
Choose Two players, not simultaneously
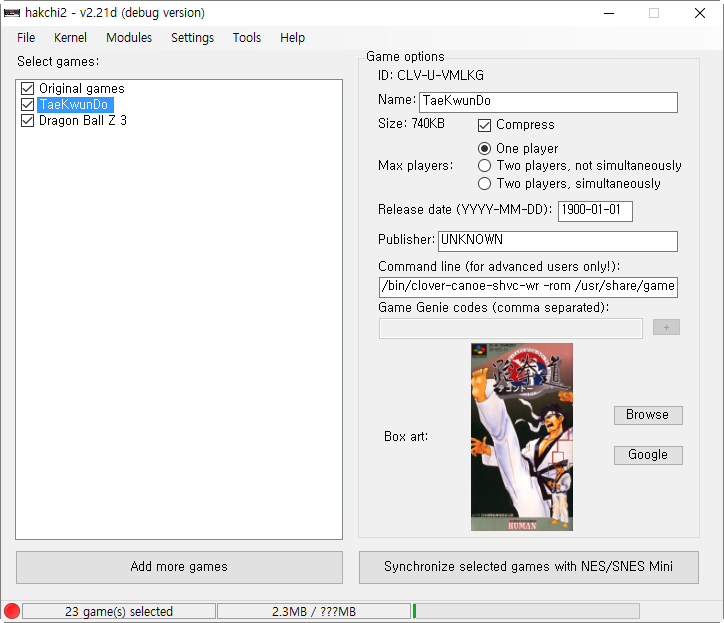point(484,165)
